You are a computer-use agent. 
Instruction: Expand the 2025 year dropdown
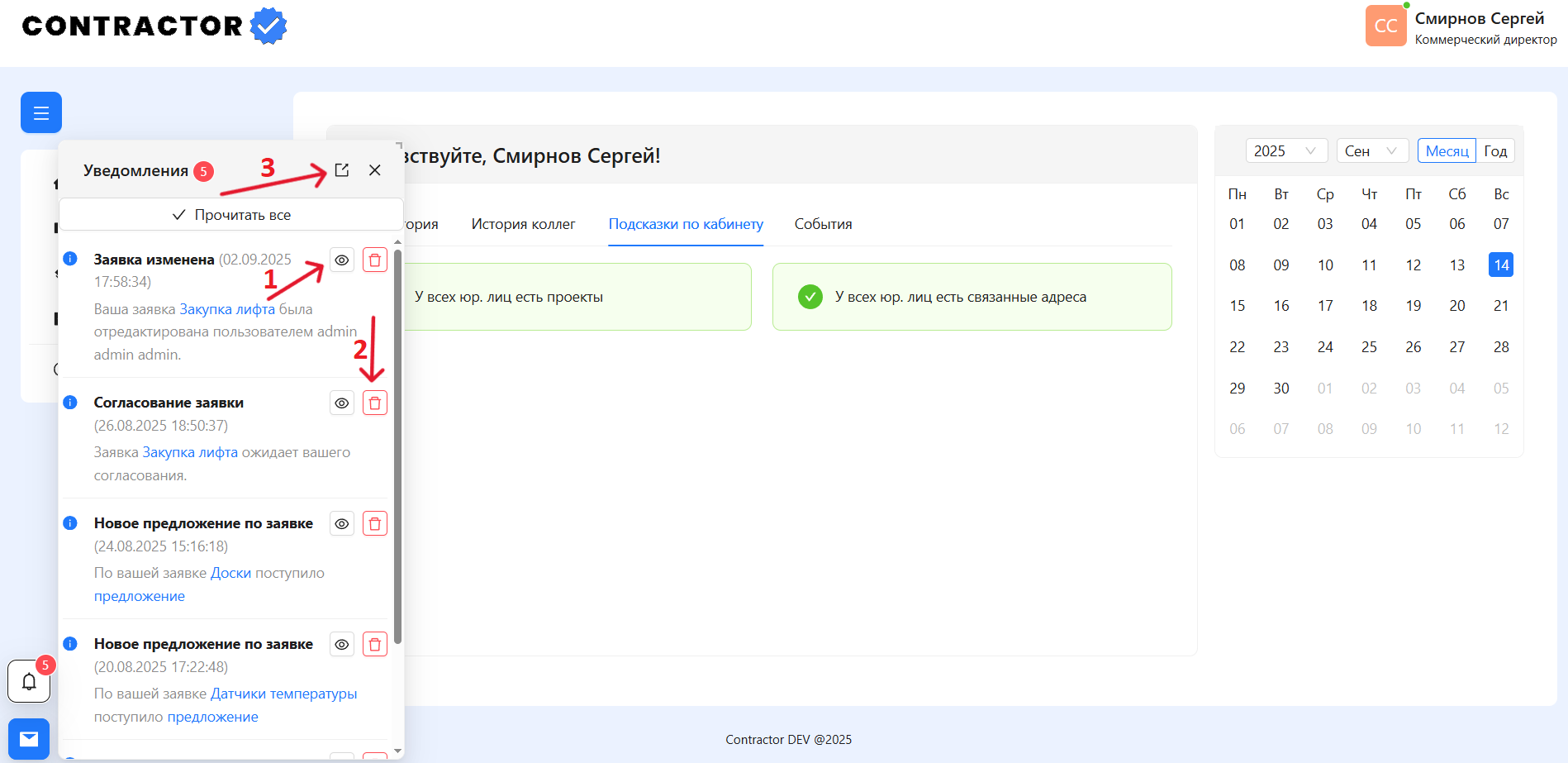click(x=1285, y=151)
